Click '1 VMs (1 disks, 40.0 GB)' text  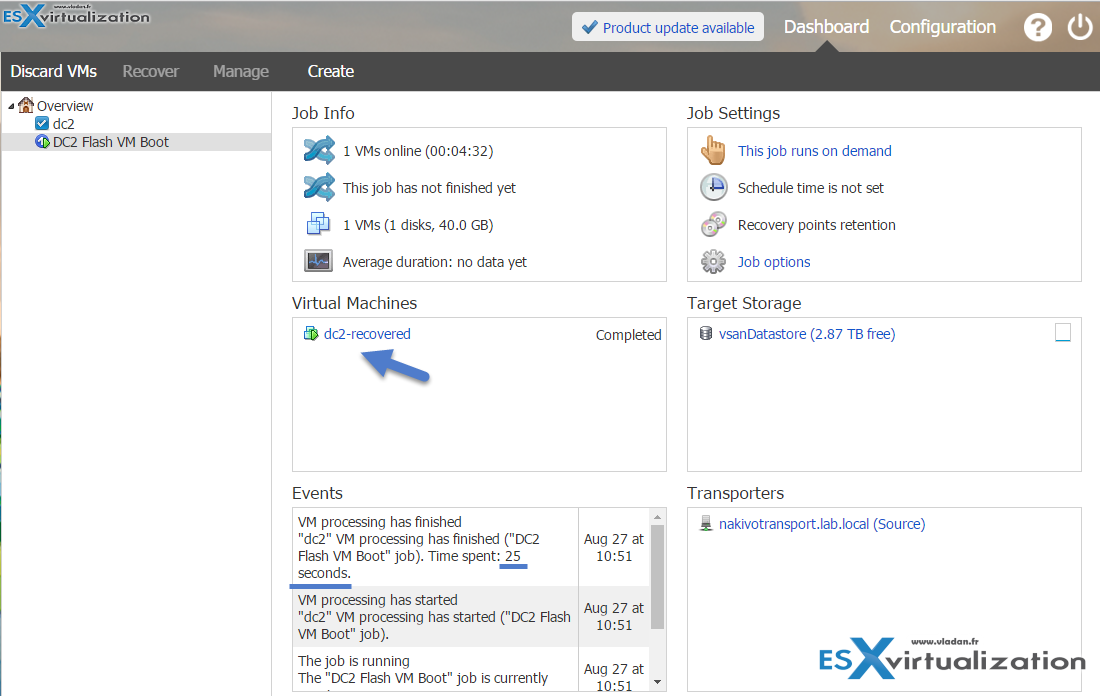418,225
